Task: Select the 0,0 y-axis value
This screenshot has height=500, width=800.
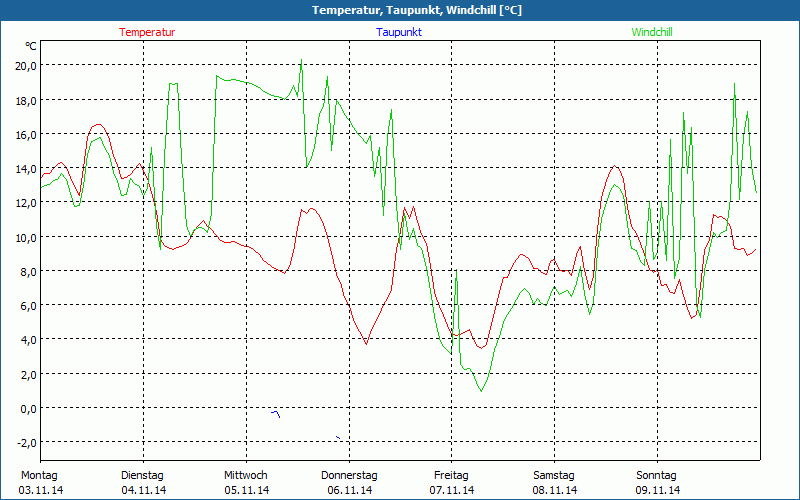Action: (x=27, y=408)
